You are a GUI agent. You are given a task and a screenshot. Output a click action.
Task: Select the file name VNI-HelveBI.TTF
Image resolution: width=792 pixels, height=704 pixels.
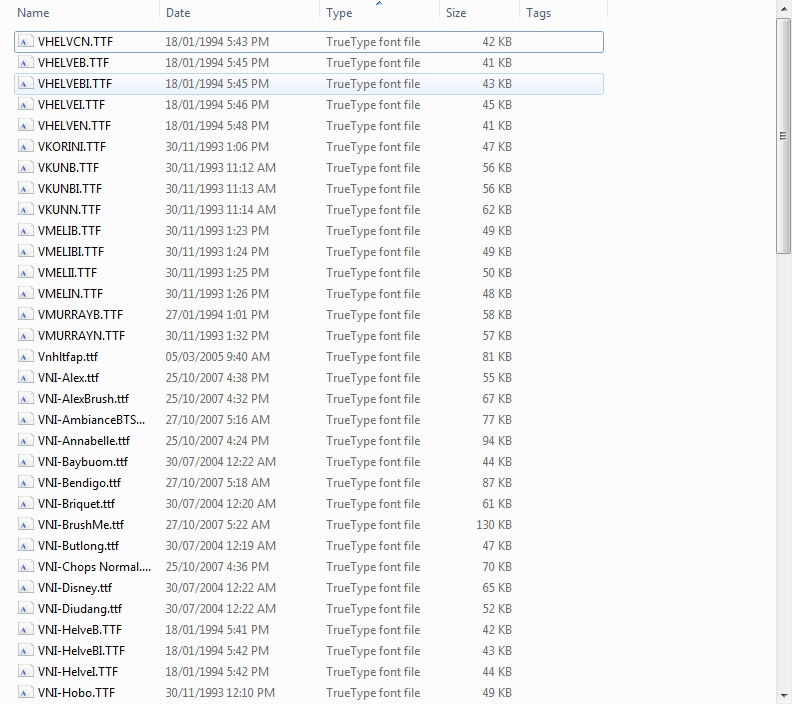pos(81,650)
